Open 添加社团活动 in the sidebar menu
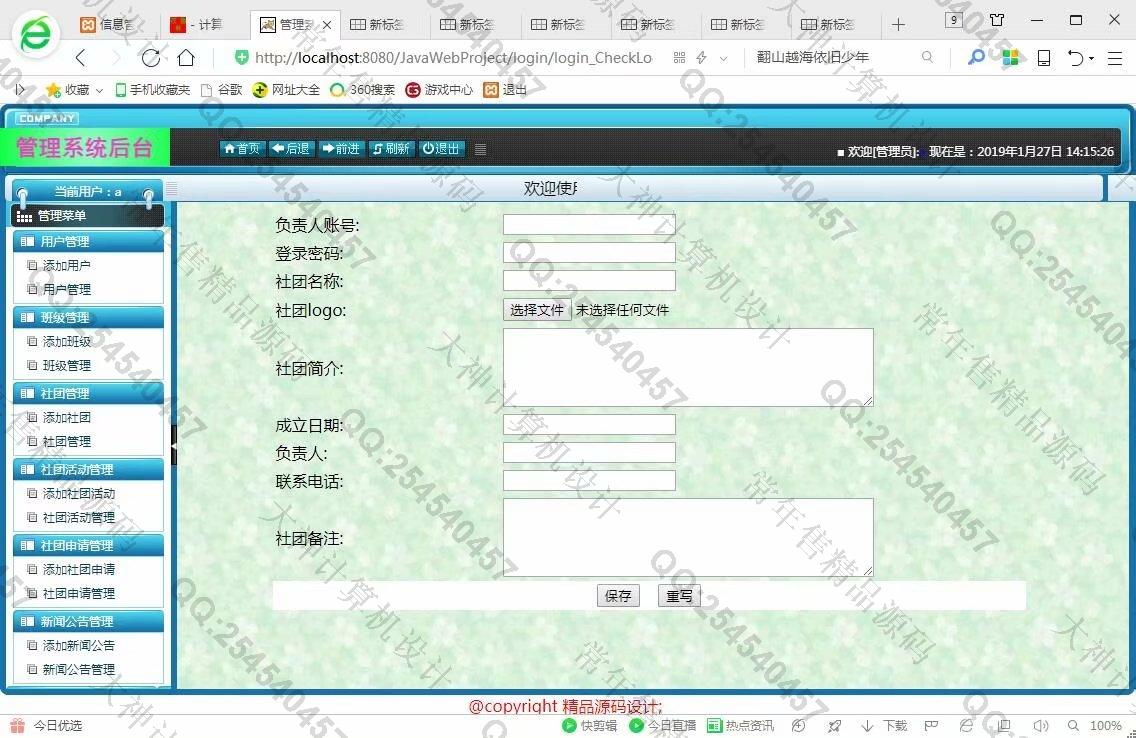 78,493
